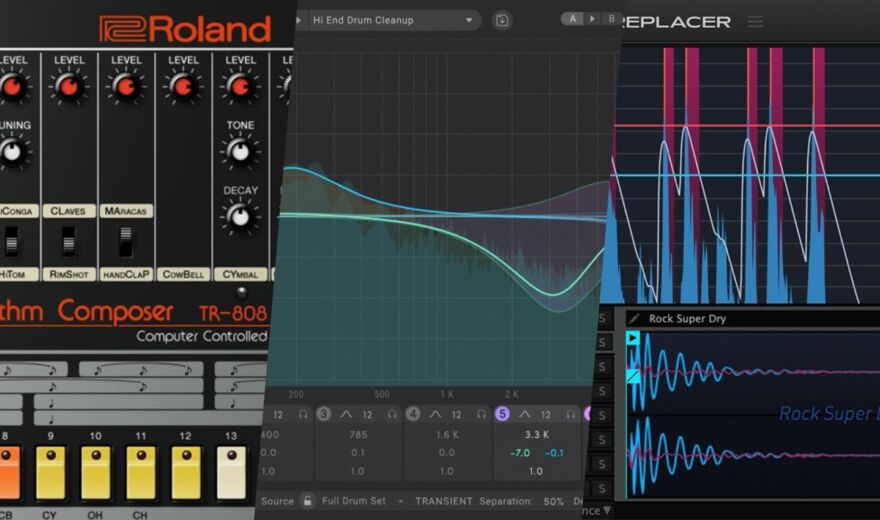
Task: Click the cyan threshold line in Replacer
Action: (x=746, y=176)
